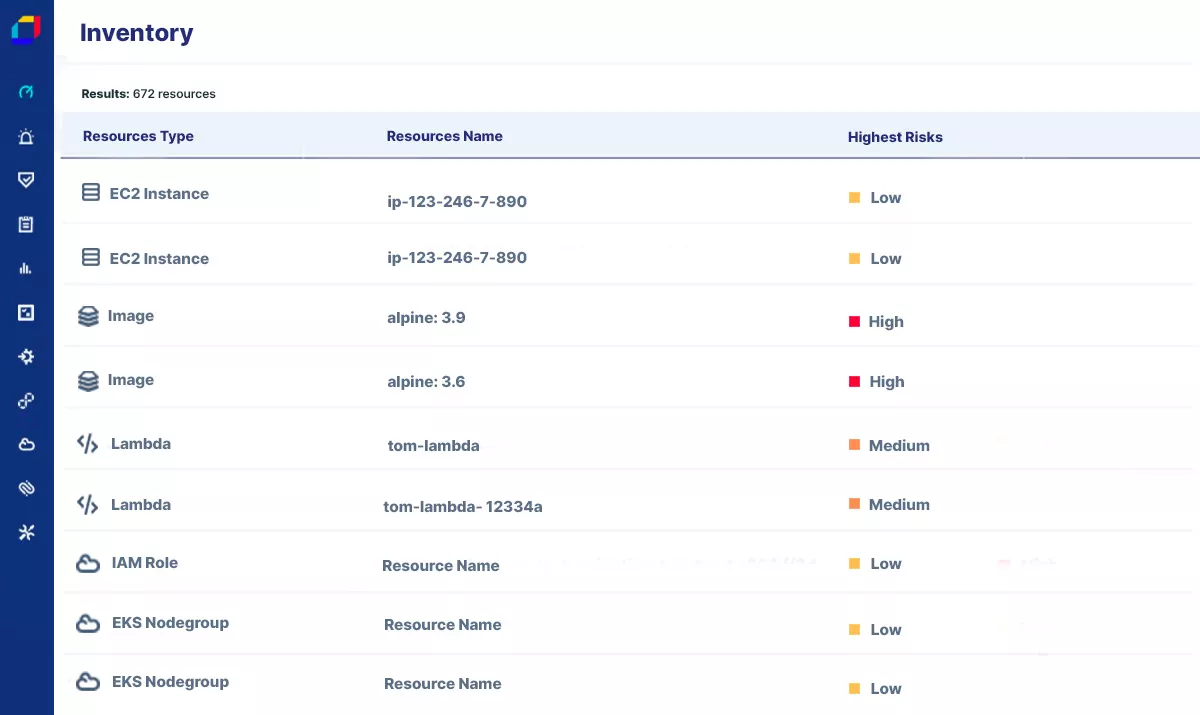Select the compliance shield icon
1200x715 pixels.
coord(25,180)
